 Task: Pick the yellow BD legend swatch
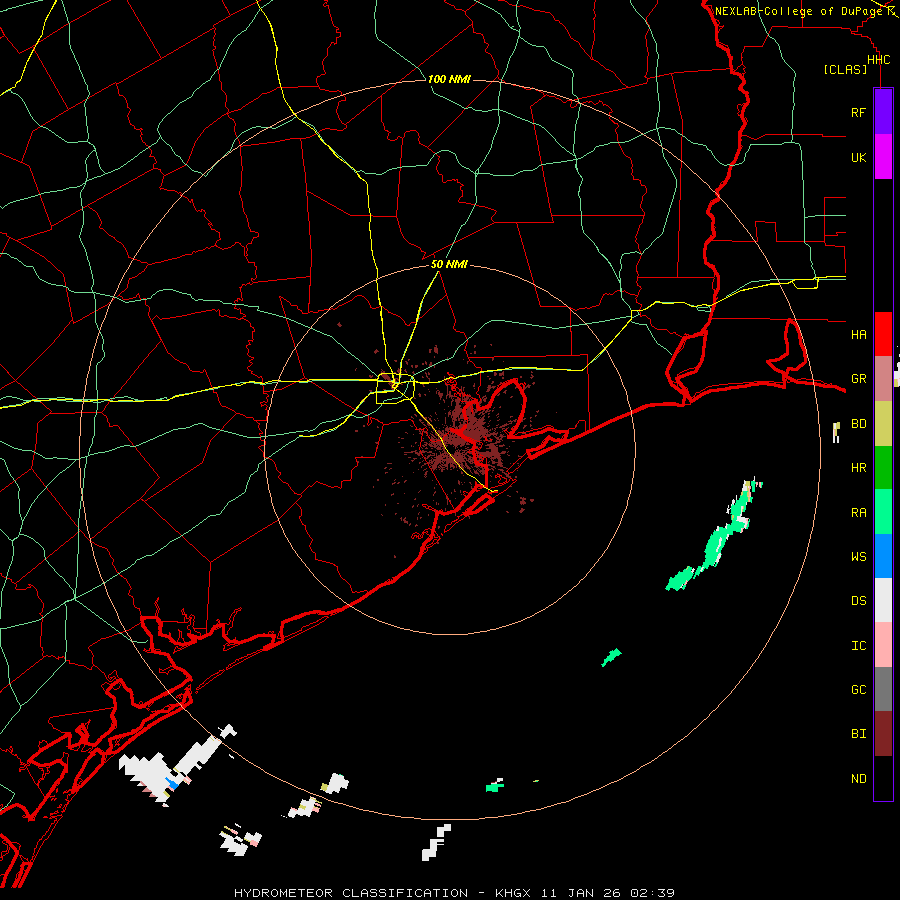coord(883,423)
